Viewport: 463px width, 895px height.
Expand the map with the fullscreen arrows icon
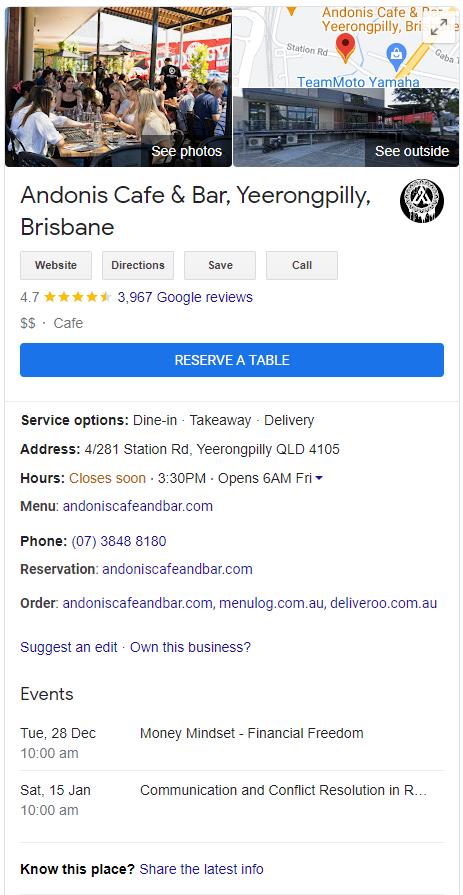click(439, 27)
